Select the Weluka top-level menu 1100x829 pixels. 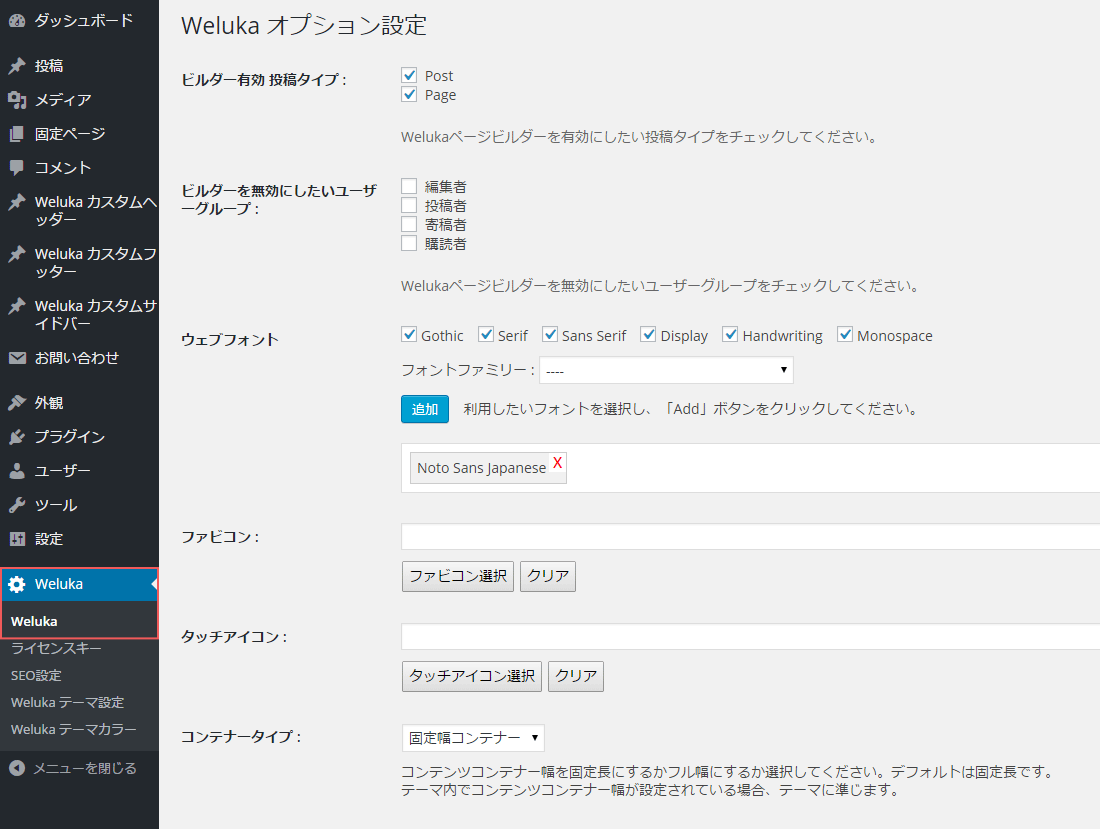pos(79,584)
